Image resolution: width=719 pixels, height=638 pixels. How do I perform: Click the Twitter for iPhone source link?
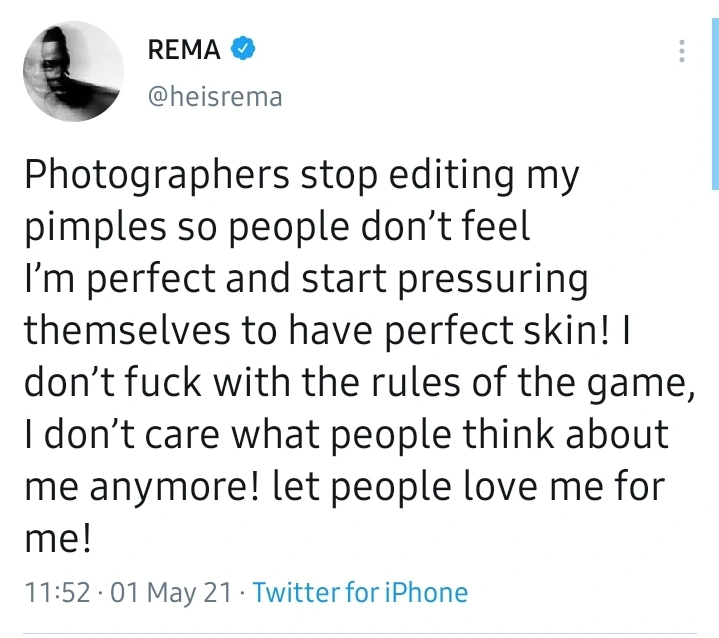point(360,592)
